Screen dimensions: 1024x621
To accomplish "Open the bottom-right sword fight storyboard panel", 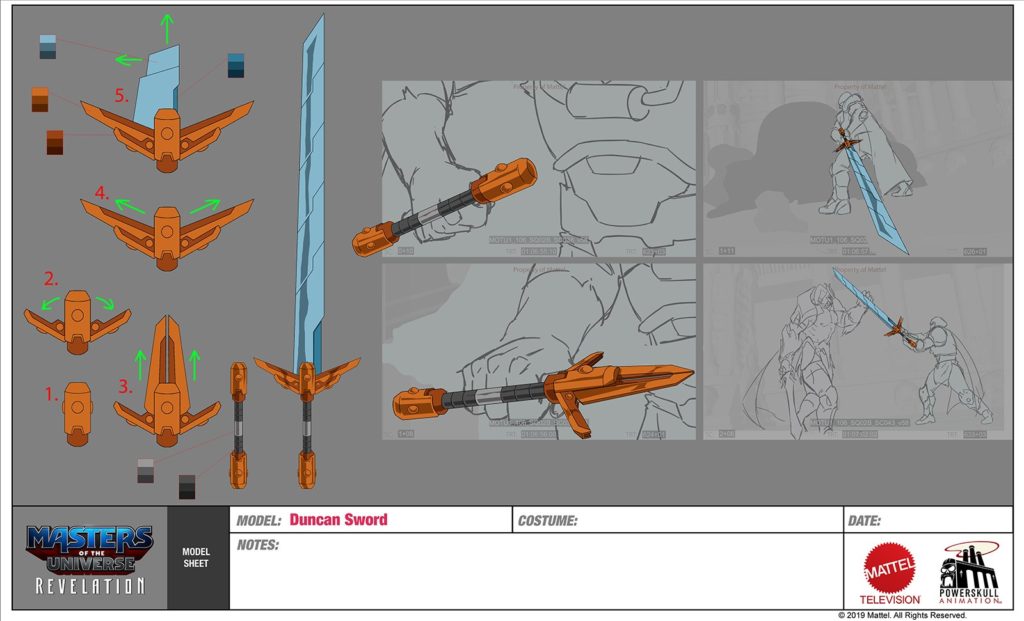I will (855, 350).
